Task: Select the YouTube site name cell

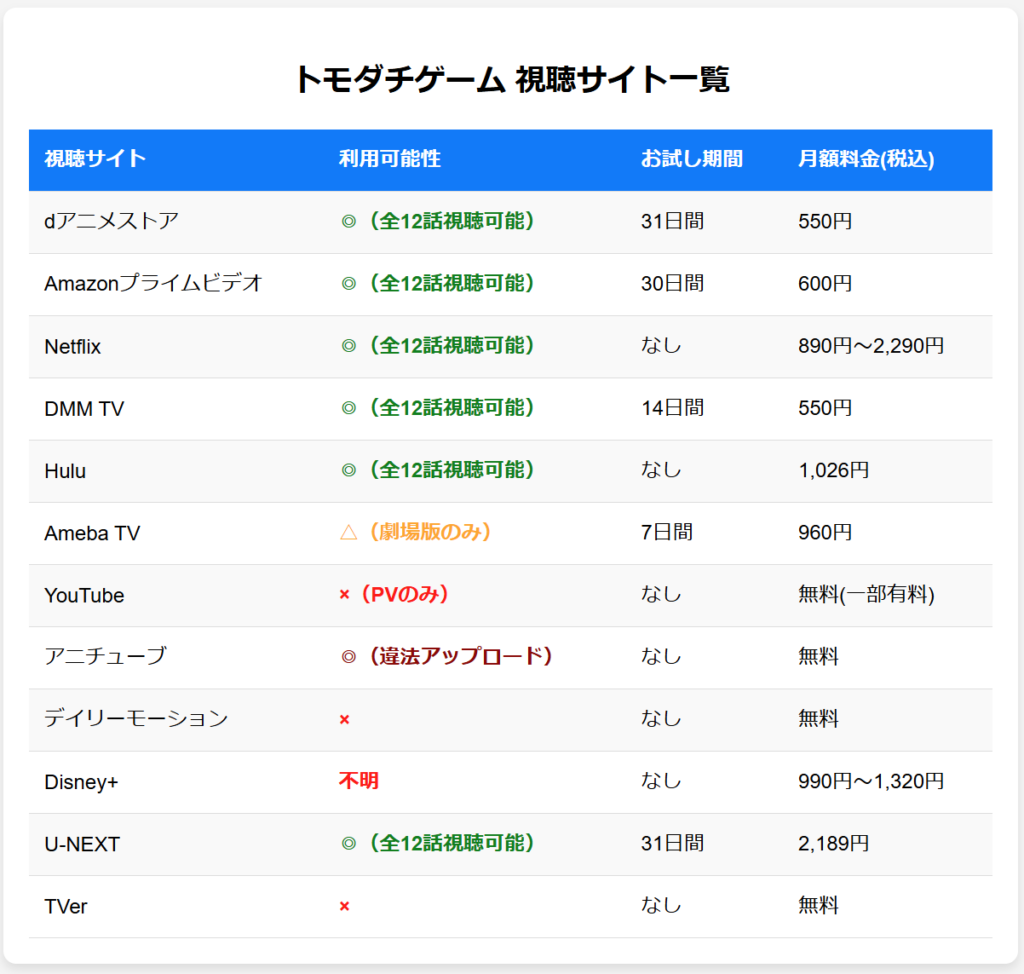Action: [84, 595]
